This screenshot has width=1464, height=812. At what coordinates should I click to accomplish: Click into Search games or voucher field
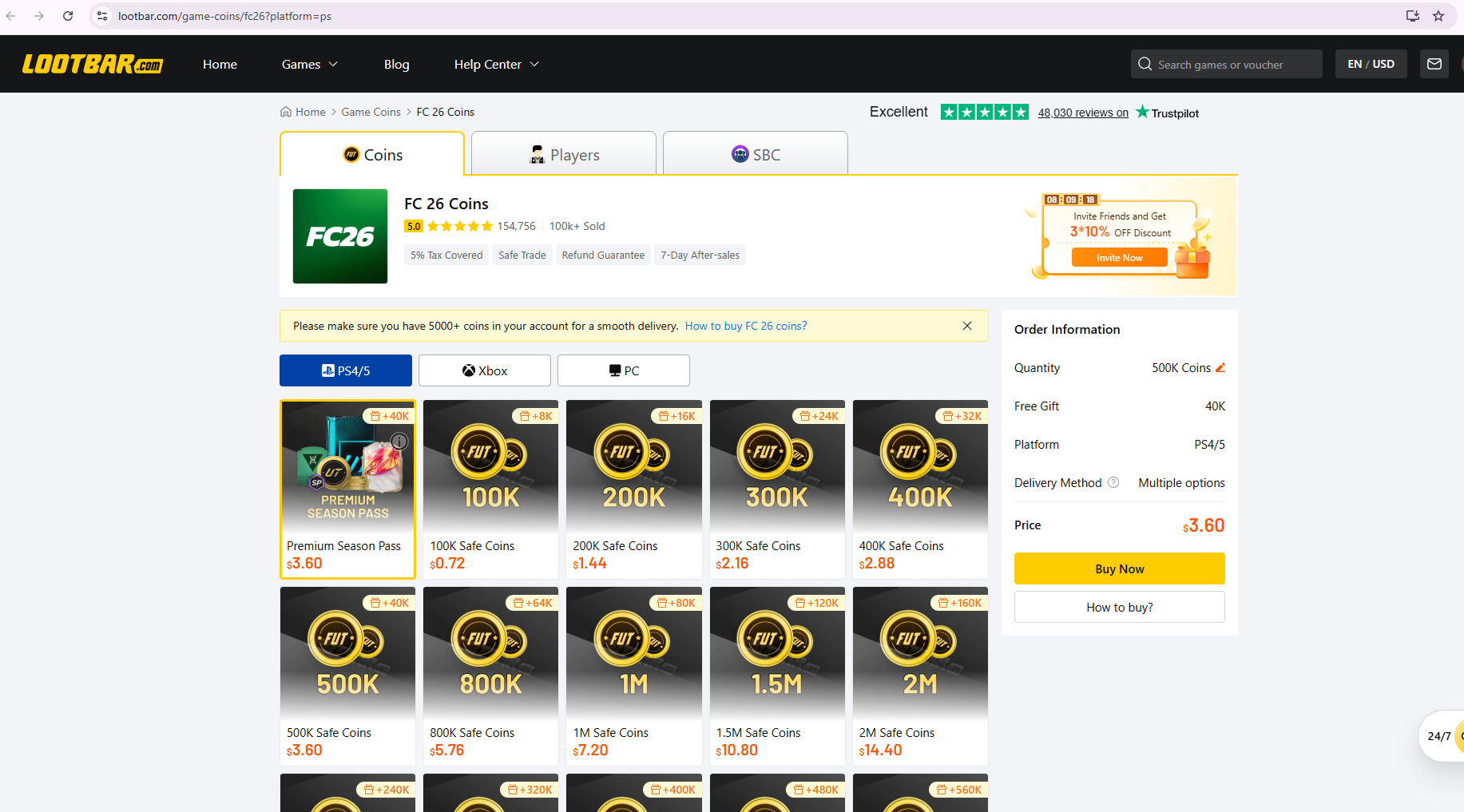[1227, 64]
